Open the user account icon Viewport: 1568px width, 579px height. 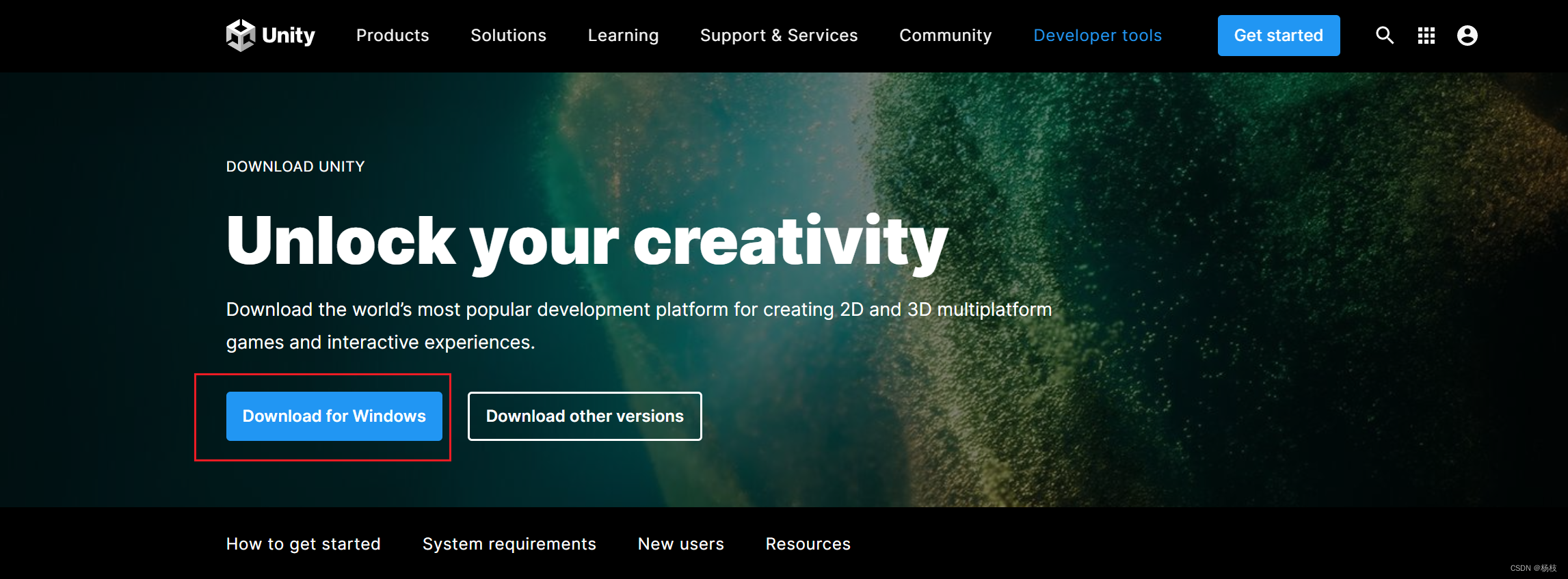(x=1467, y=36)
